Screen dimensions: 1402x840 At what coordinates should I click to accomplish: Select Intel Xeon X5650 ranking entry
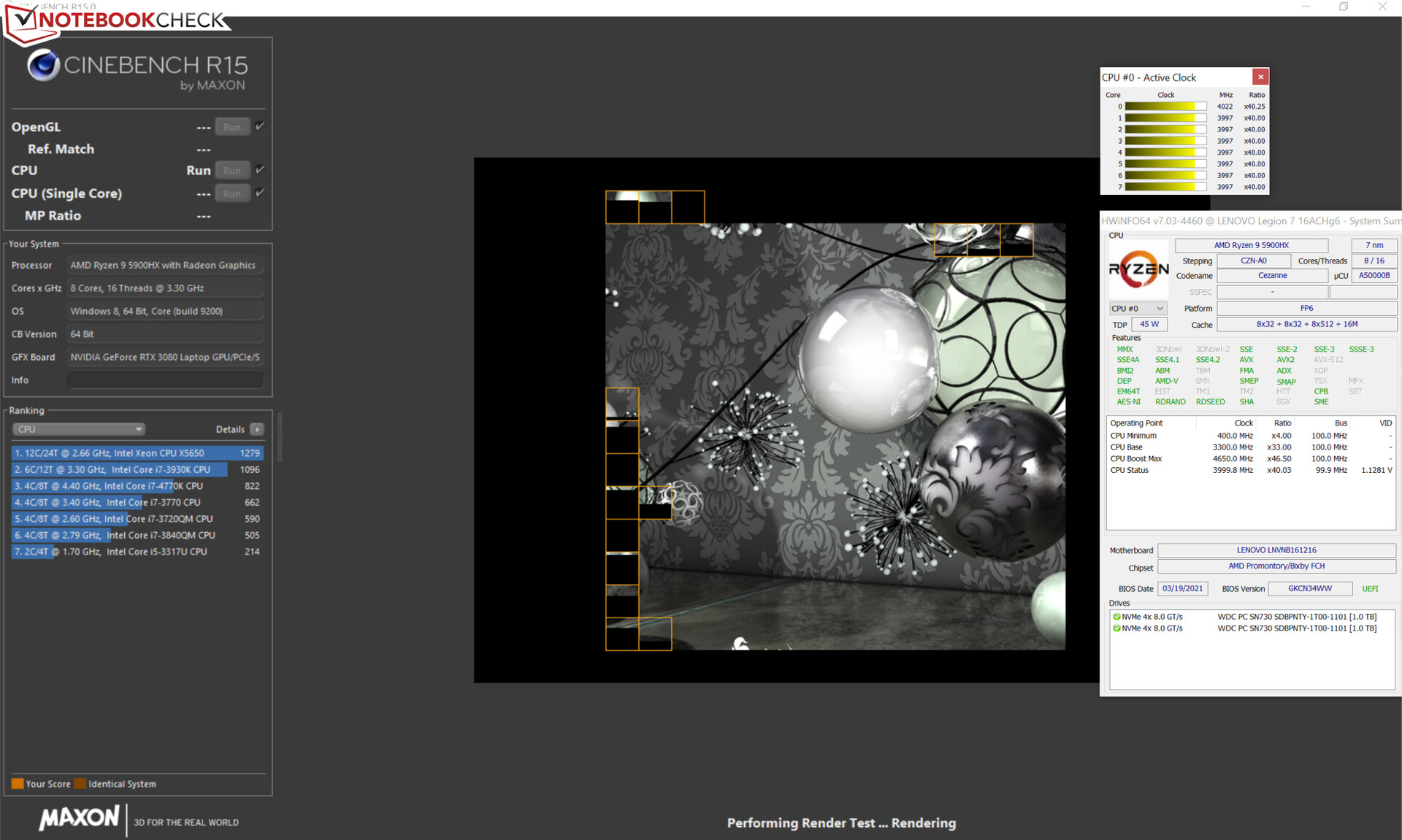[137, 453]
